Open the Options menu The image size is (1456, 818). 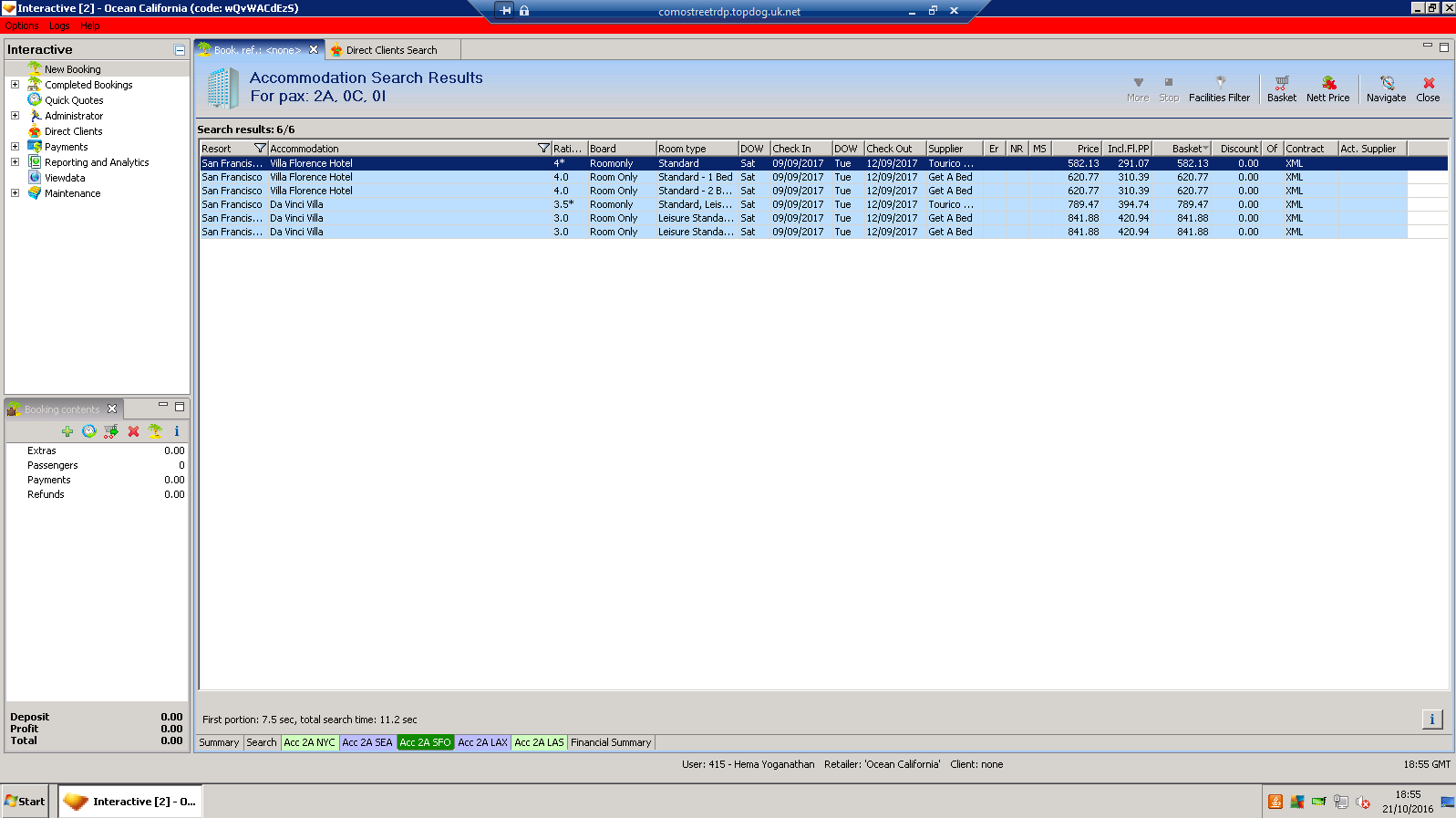[21, 26]
